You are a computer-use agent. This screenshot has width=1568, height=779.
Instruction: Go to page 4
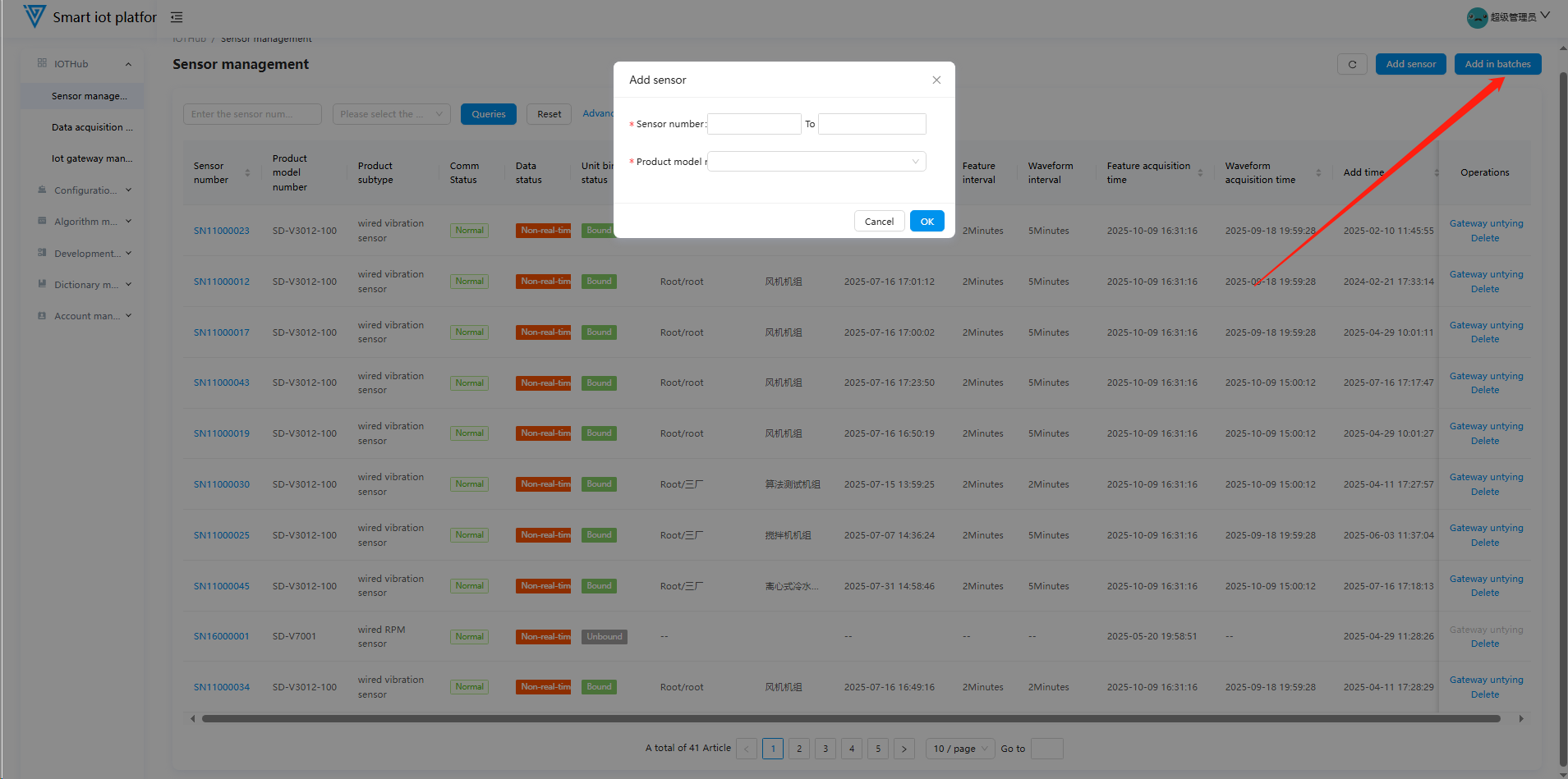coord(852,749)
